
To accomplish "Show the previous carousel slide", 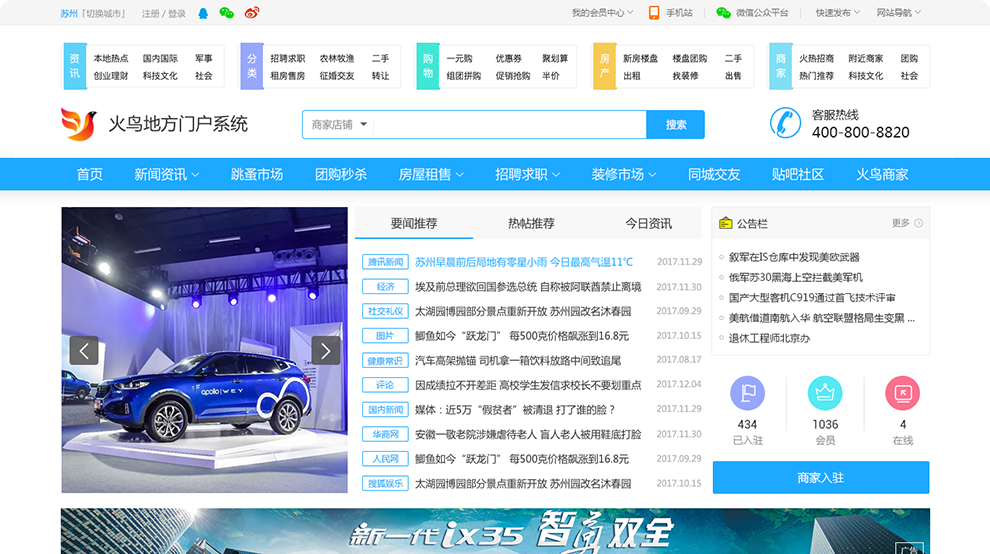I will (x=84, y=350).
